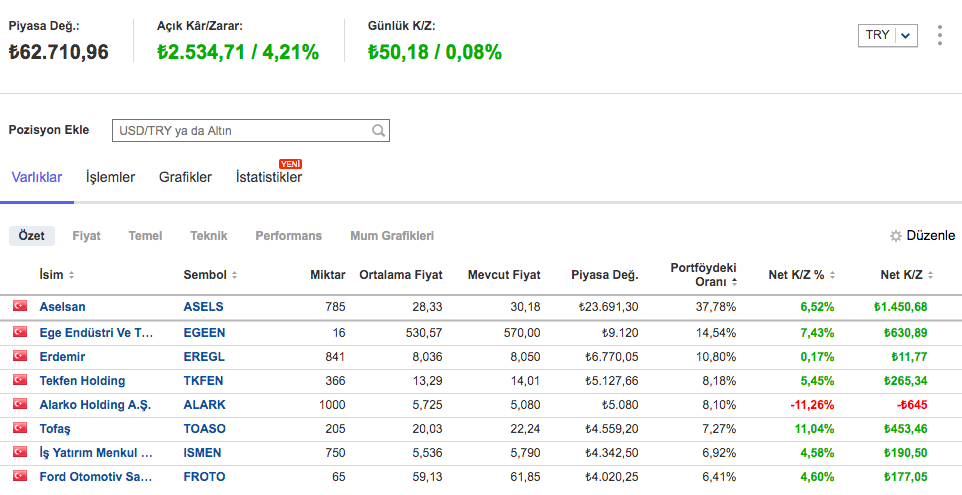The width and height of the screenshot is (962, 495).
Task: Sort by Sembol column arrows
Action: click(x=234, y=275)
